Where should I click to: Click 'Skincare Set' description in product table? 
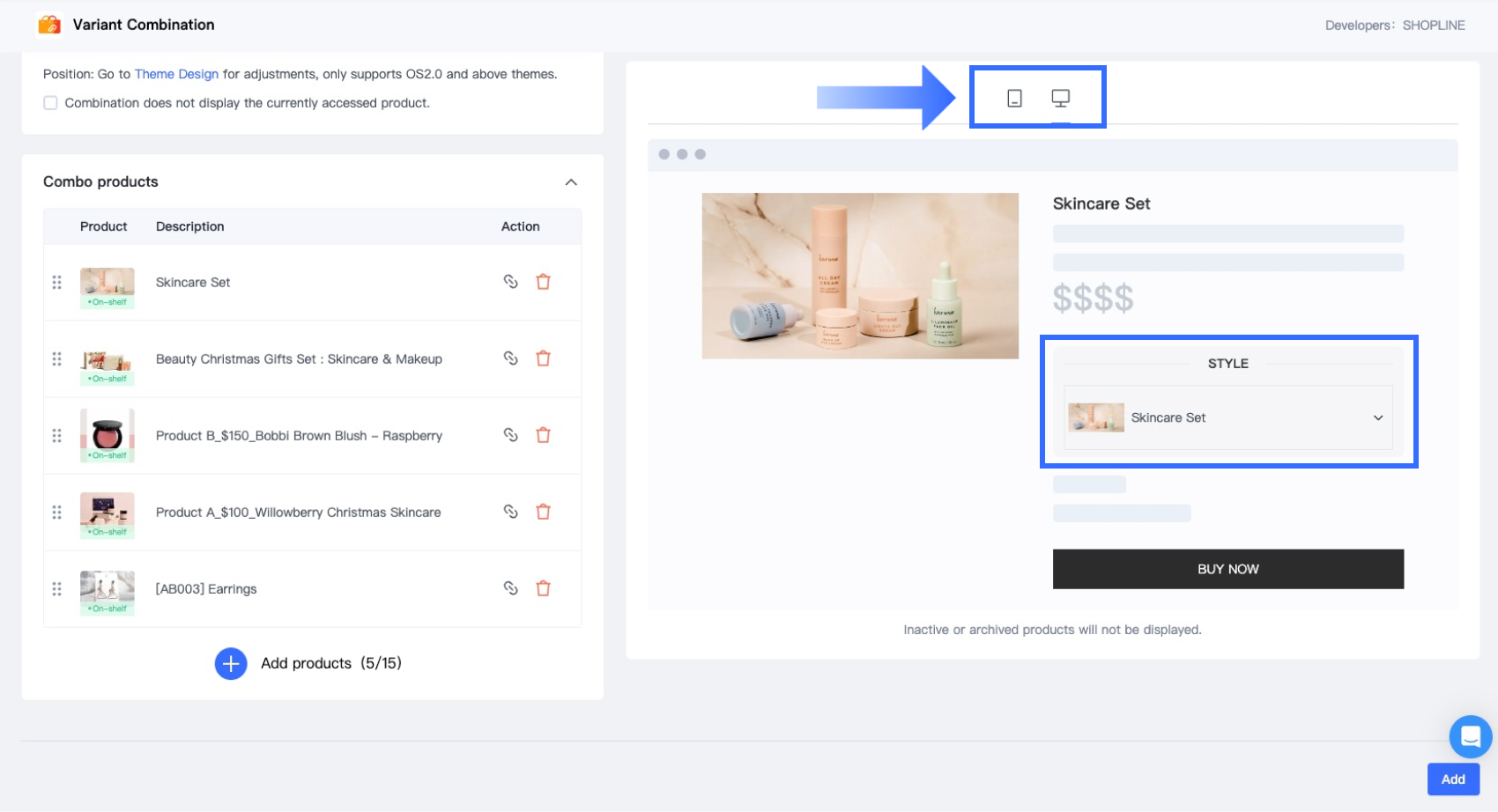193,283
